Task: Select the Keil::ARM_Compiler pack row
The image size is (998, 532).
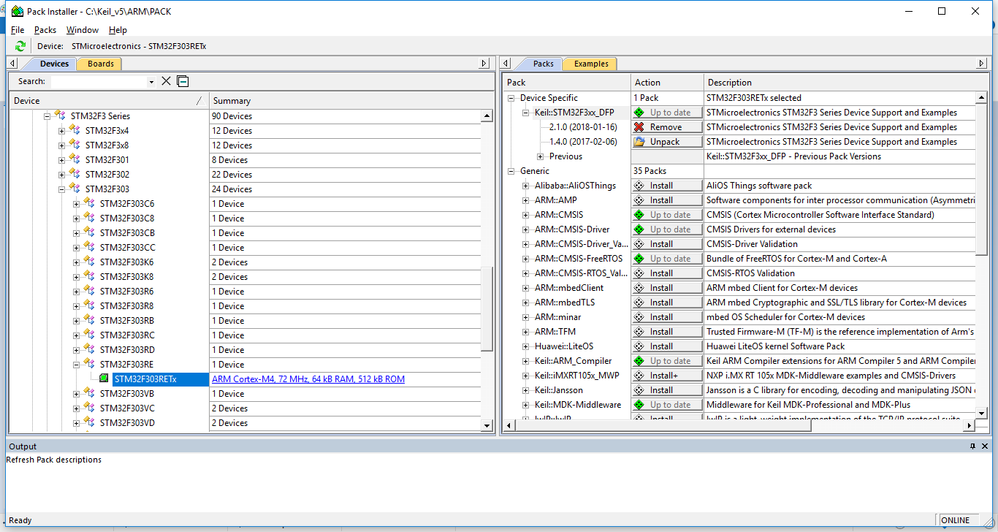Action: [573, 361]
